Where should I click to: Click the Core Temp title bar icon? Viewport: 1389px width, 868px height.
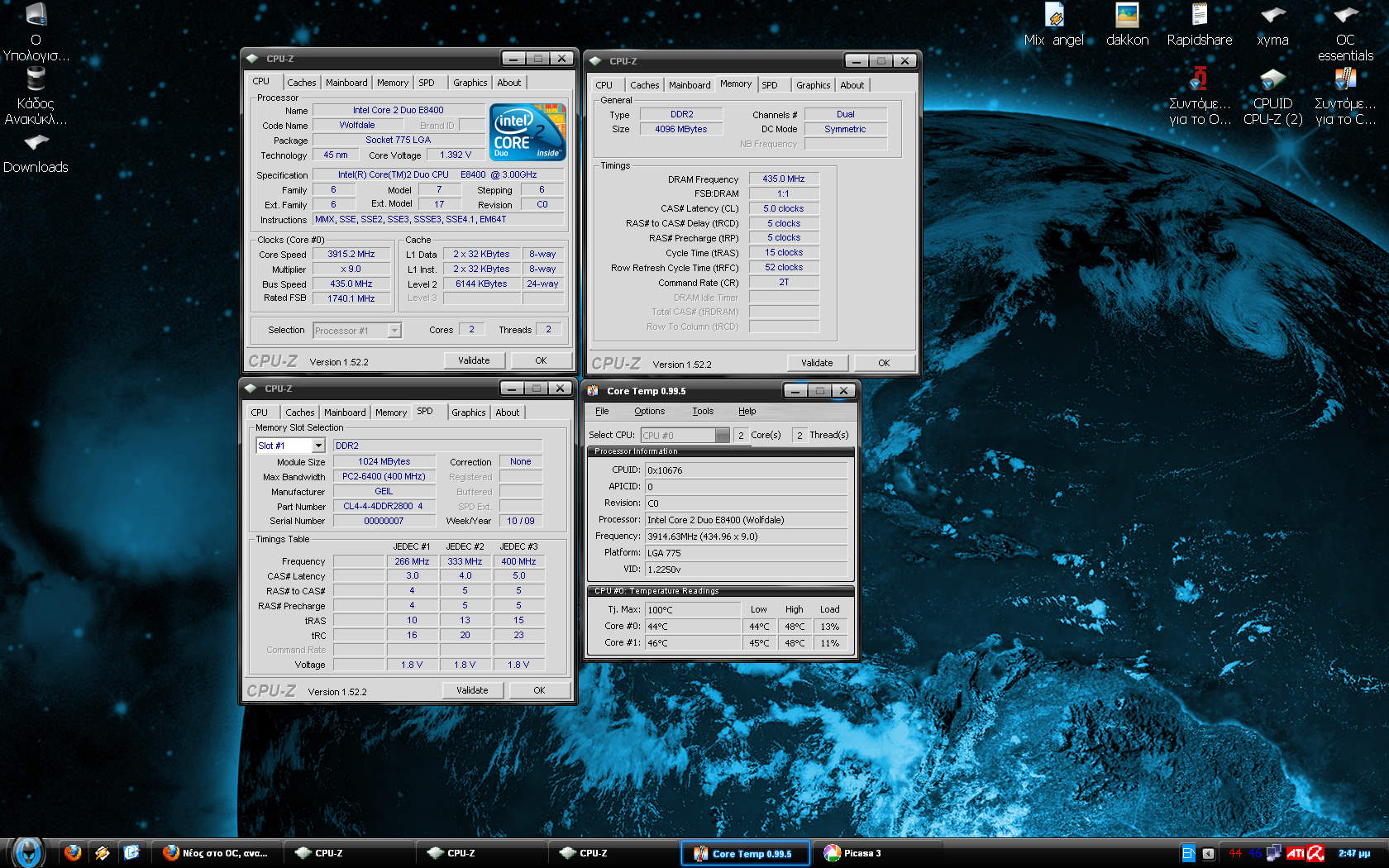tap(593, 390)
